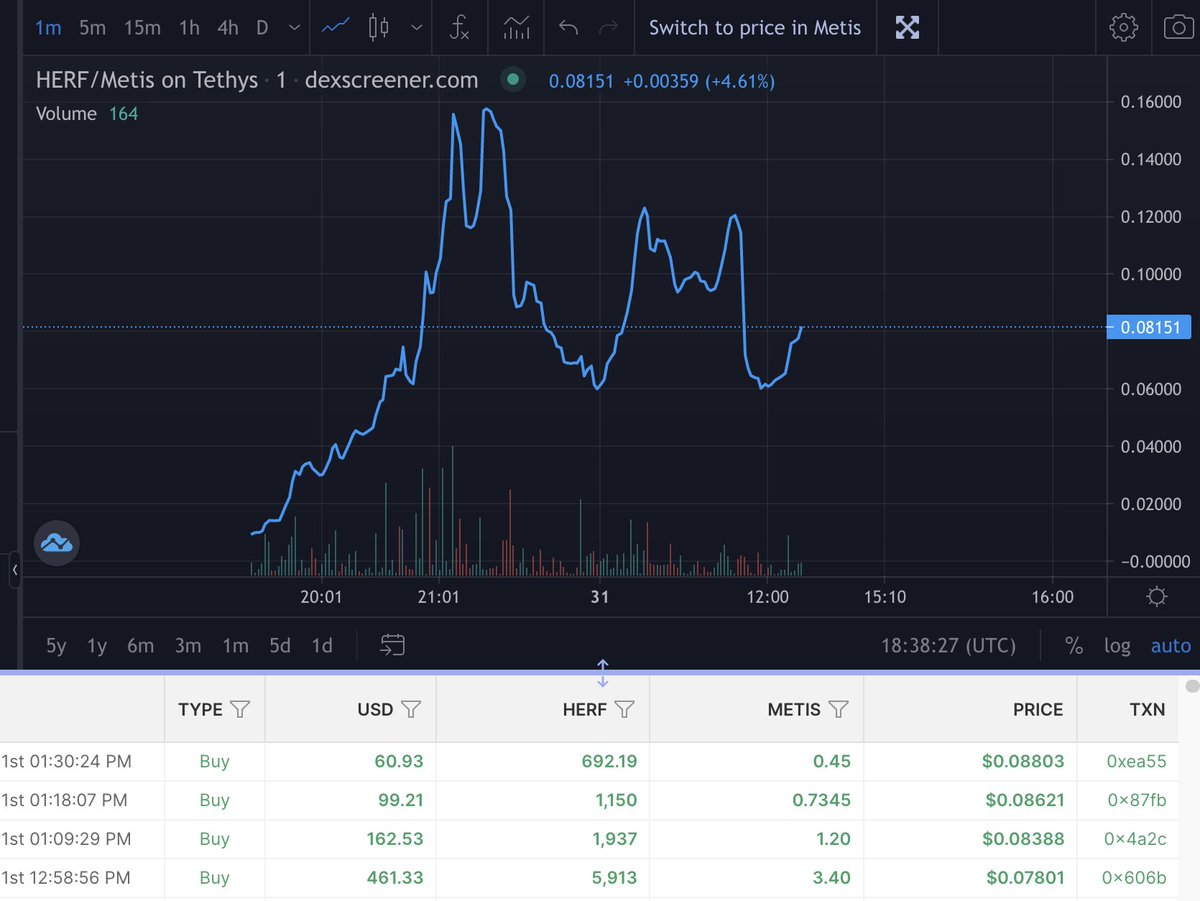Viewport: 1200px width, 901px height.
Task: Open indicator templates bar-chart icon
Action: pyautogui.click(x=517, y=27)
